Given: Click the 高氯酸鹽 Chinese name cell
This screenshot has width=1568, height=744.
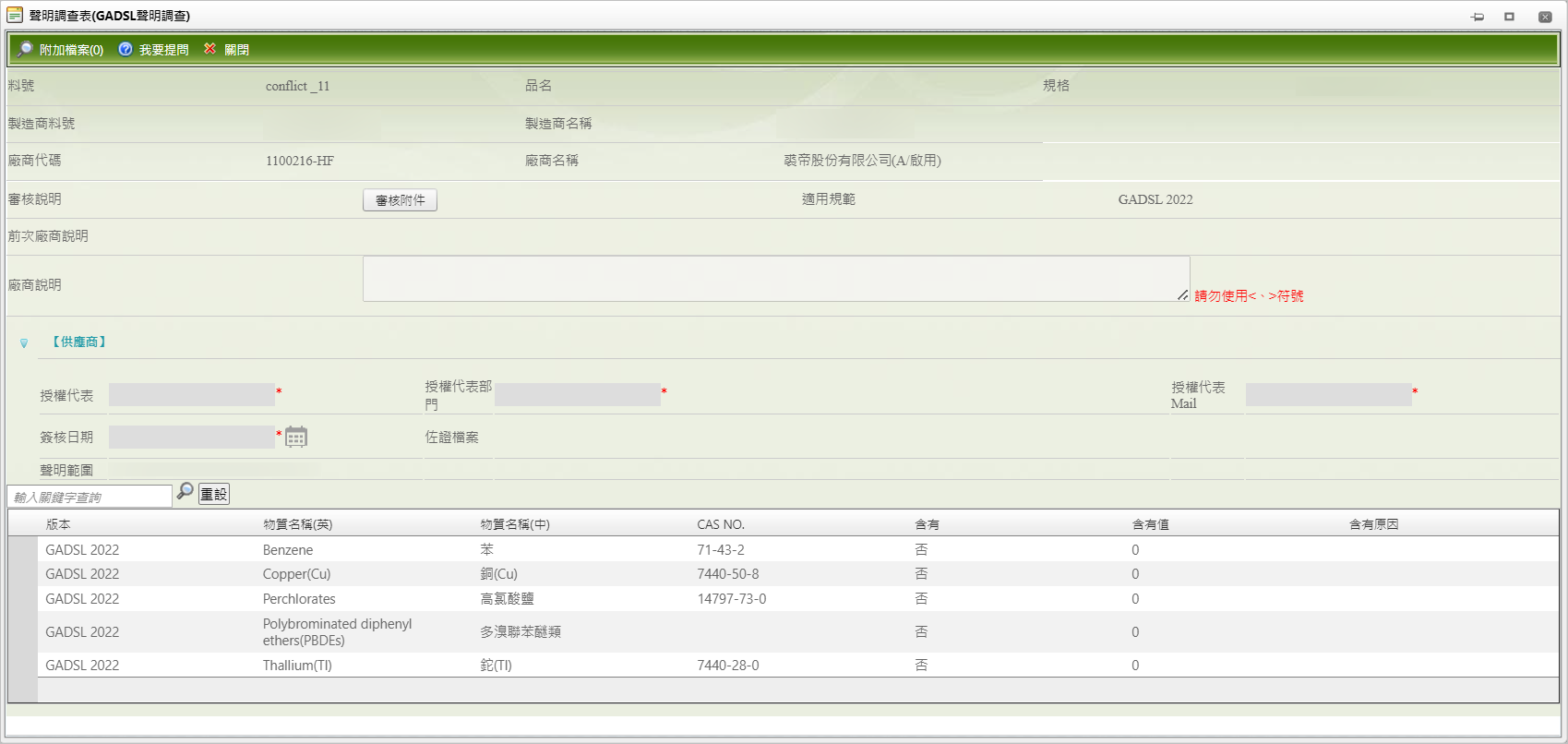Looking at the screenshot, I should coord(507,599).
